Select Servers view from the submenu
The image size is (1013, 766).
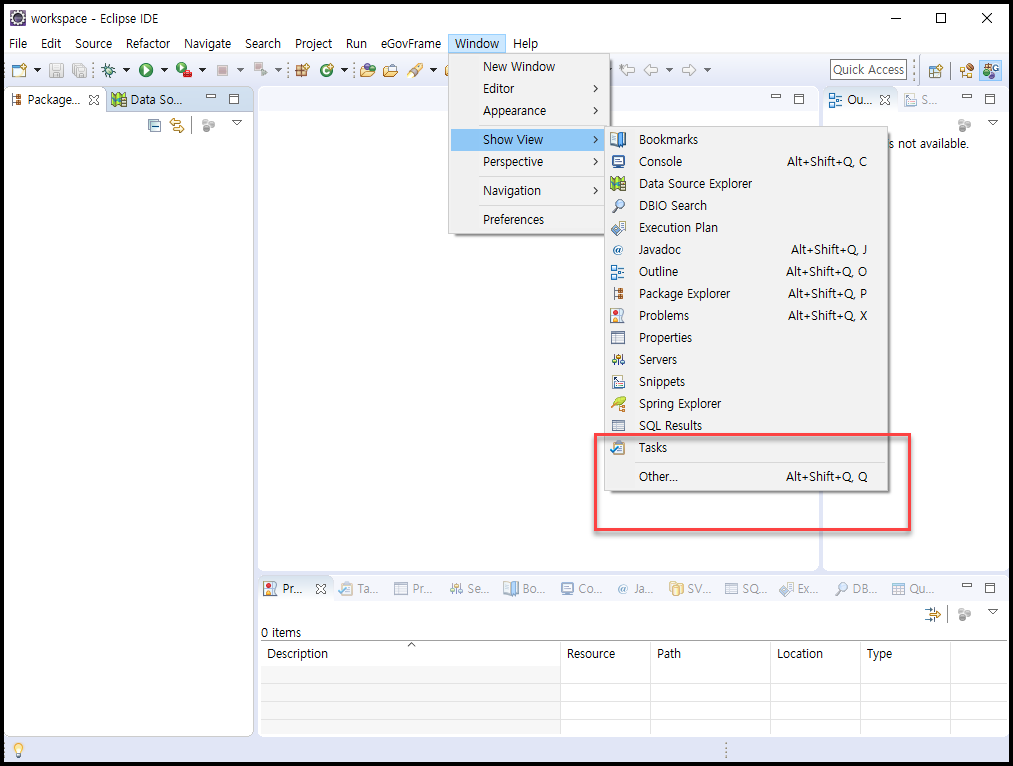point(746,360)
